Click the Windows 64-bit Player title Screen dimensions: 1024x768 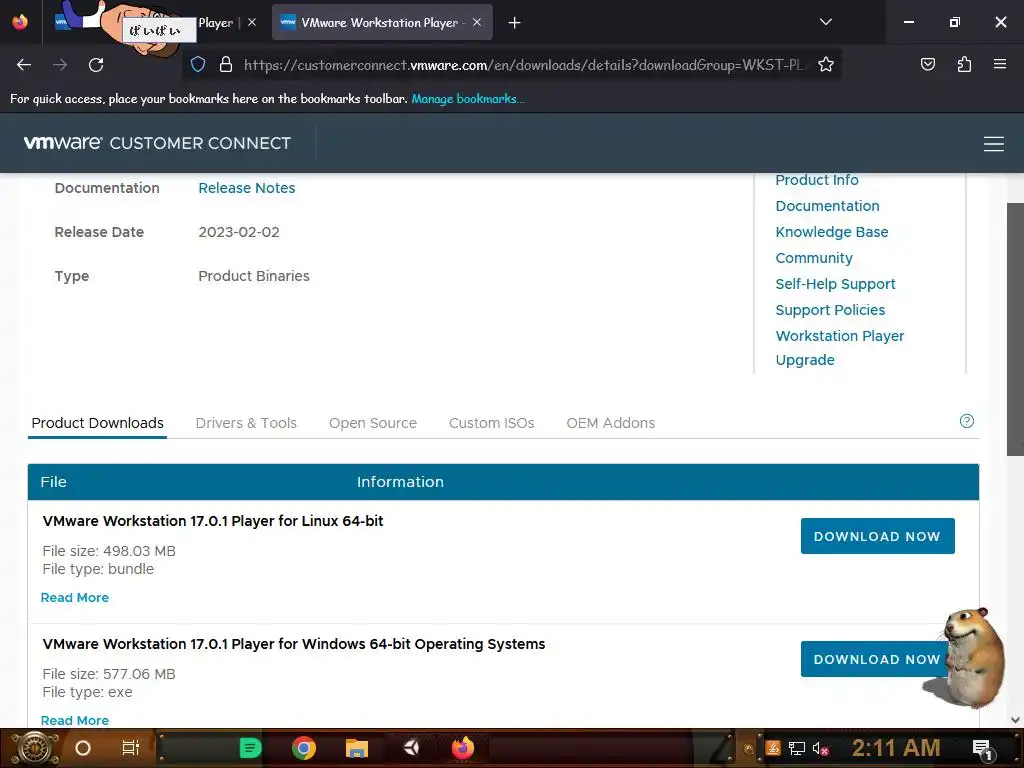(x=294, y=644)
